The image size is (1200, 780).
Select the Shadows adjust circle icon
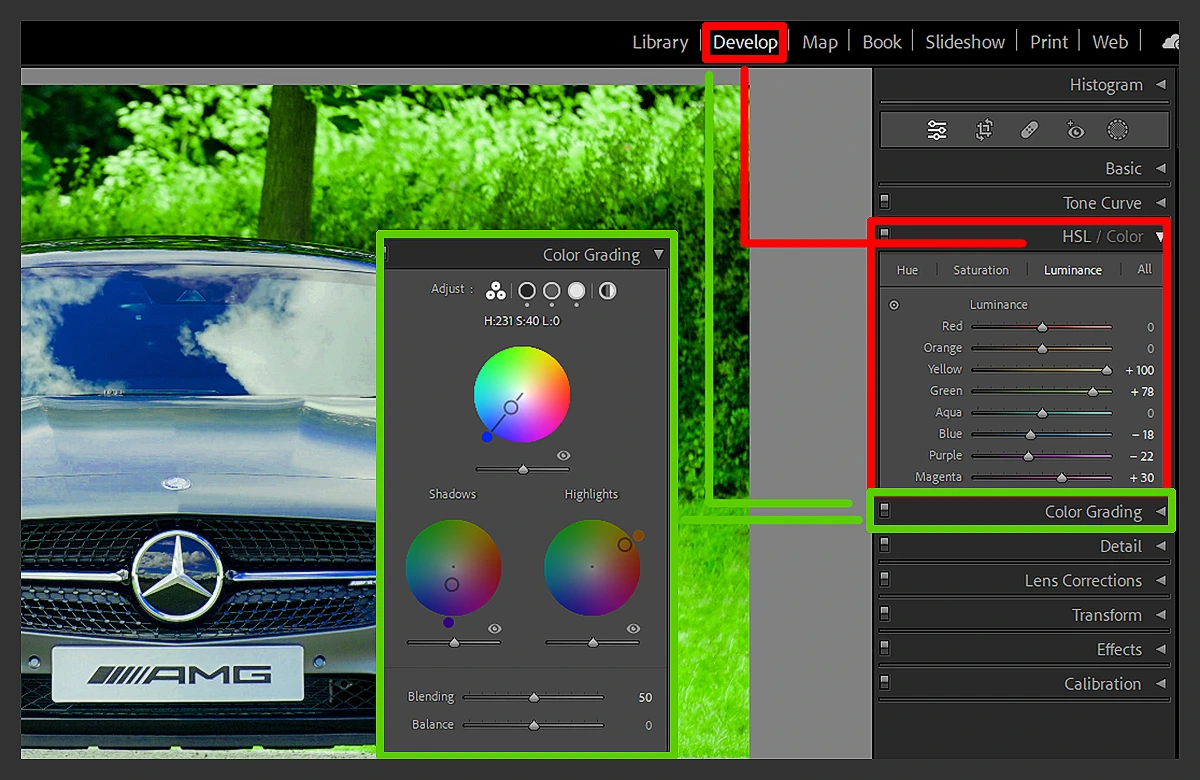point(527,291)
